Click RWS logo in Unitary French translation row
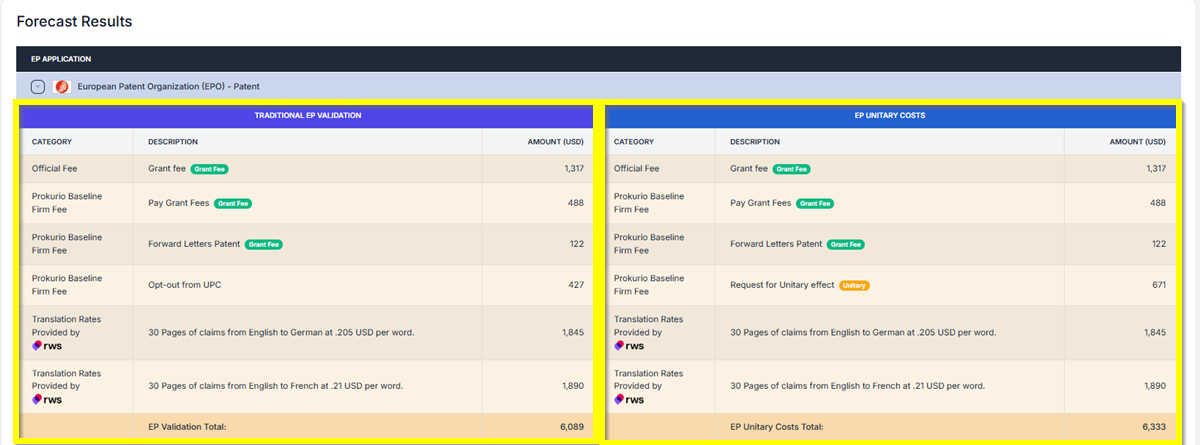1200x445 pixels. [x=629, y=399]
